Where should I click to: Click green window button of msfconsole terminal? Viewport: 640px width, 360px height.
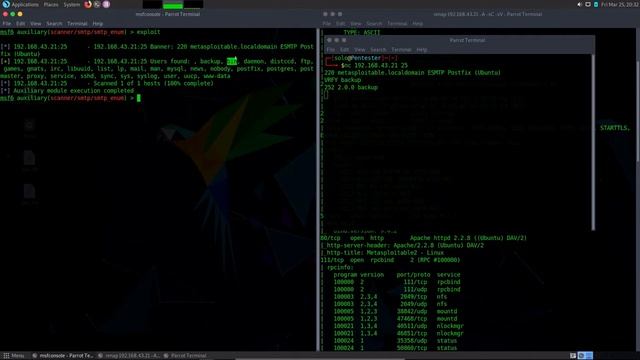[13, 14]
